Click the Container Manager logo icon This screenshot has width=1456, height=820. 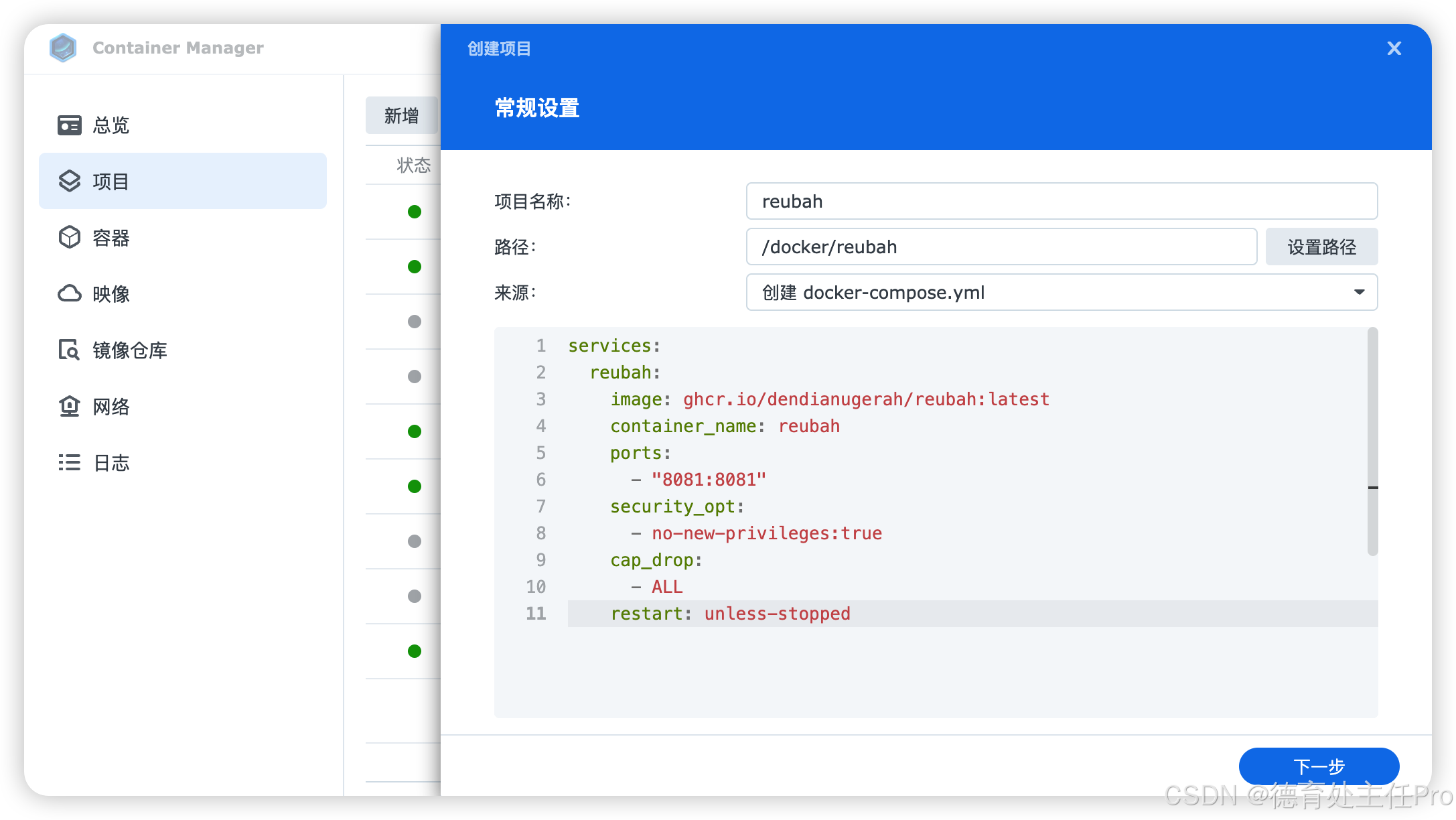(x=63, y=48)
